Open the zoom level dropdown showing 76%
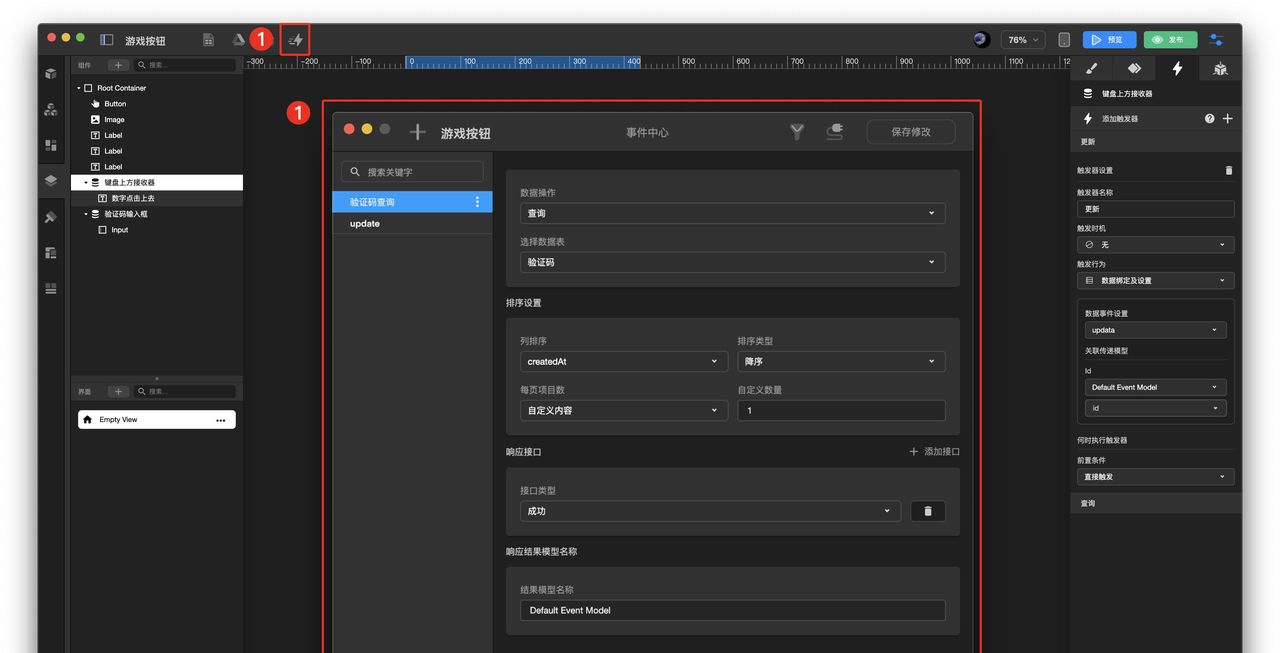The image size is (1280, 653). pyautogui.click(x=1021, y=39)
